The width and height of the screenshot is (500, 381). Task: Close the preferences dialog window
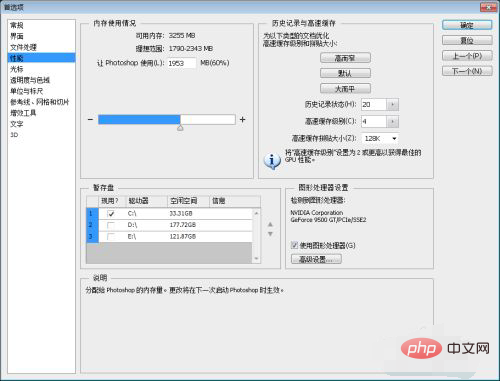(489, 7)
